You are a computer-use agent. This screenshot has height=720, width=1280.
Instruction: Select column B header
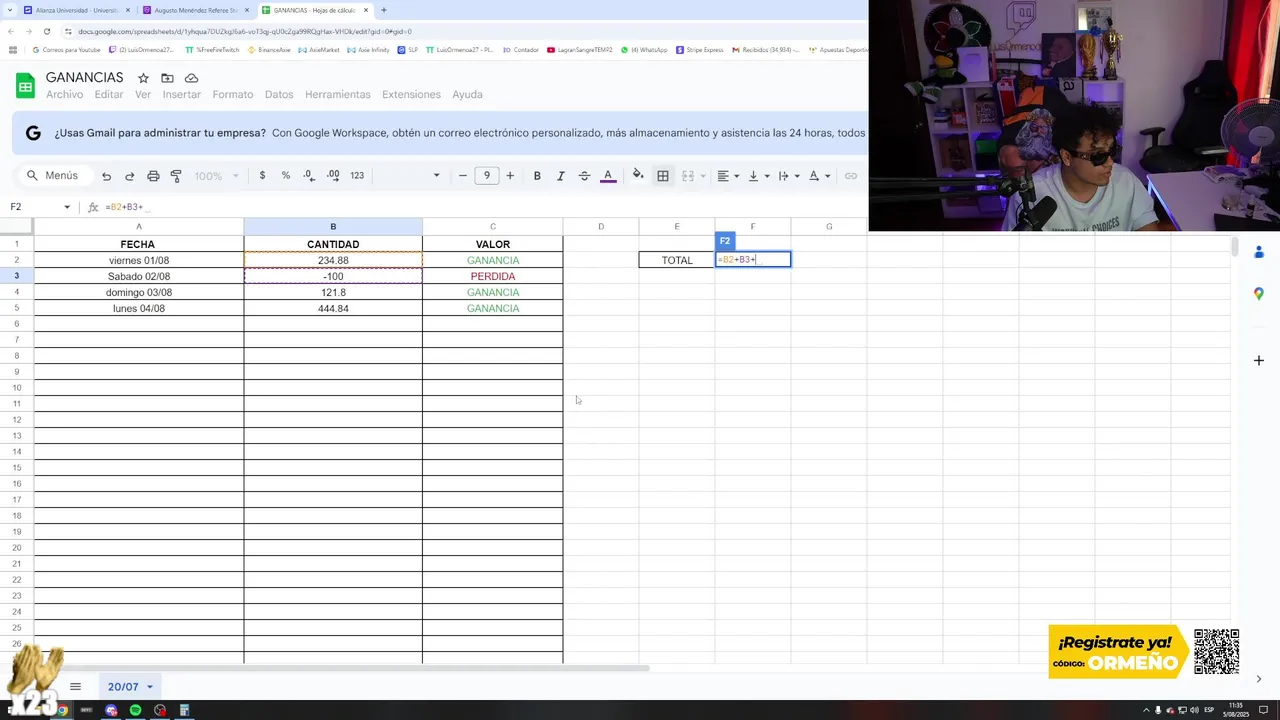point(333,227)
